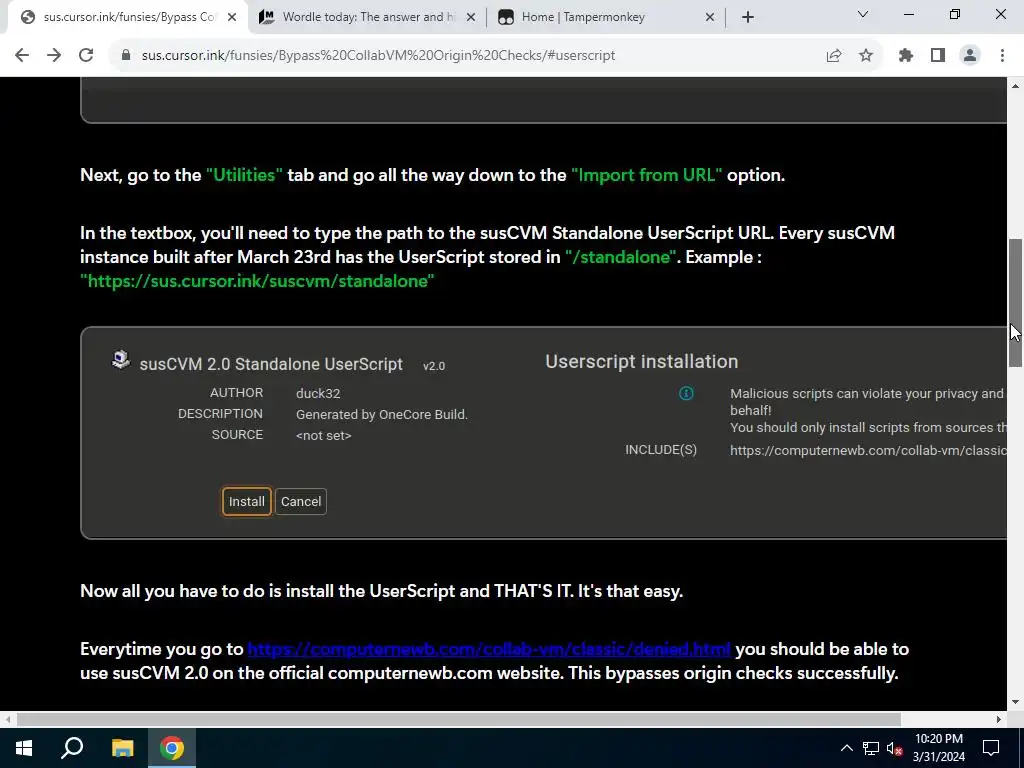
Task: Click the "/standalone" green text
Action: point(620,257)
